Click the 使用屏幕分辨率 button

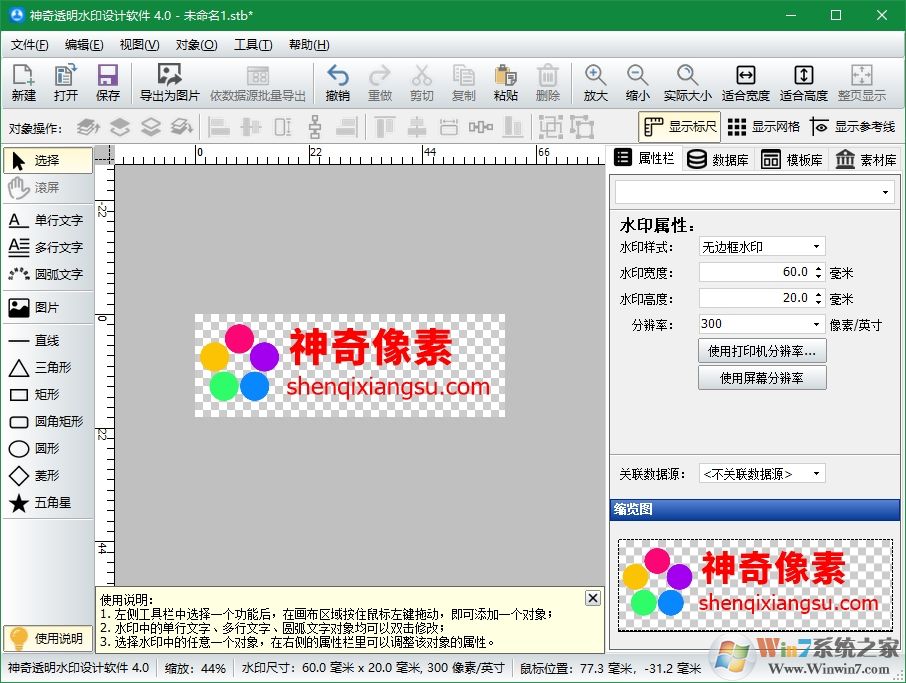tap(762, 378)
